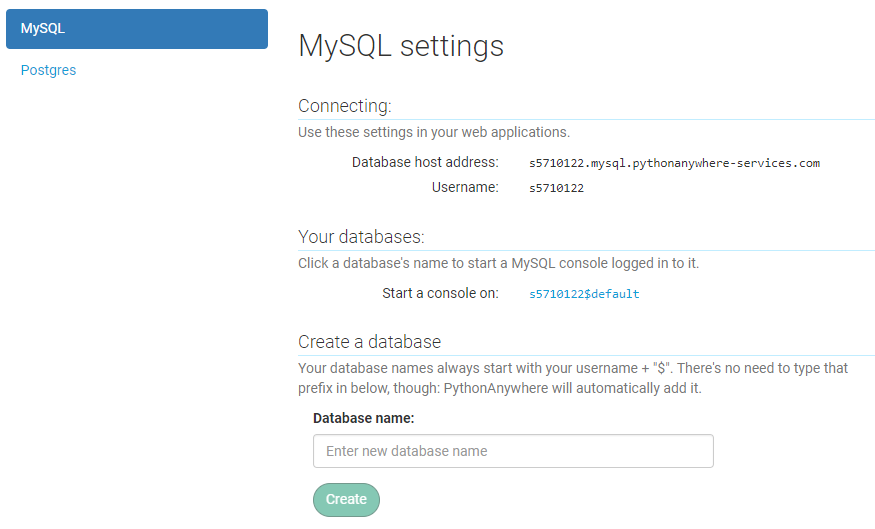This screenshot has height=529, width=875.
Task: Click the username prefix explanation paragraph
Action: pyautogui.click(x=573, y=378)
